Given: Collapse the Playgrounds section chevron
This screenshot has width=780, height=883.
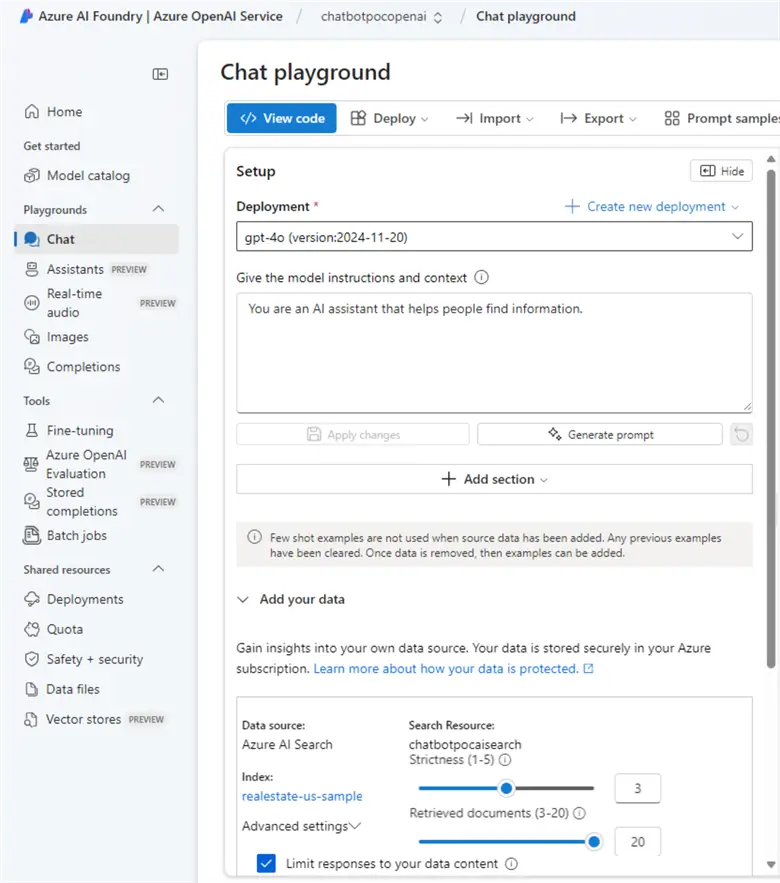Looking at the screenshot, I should click(159, 209).
